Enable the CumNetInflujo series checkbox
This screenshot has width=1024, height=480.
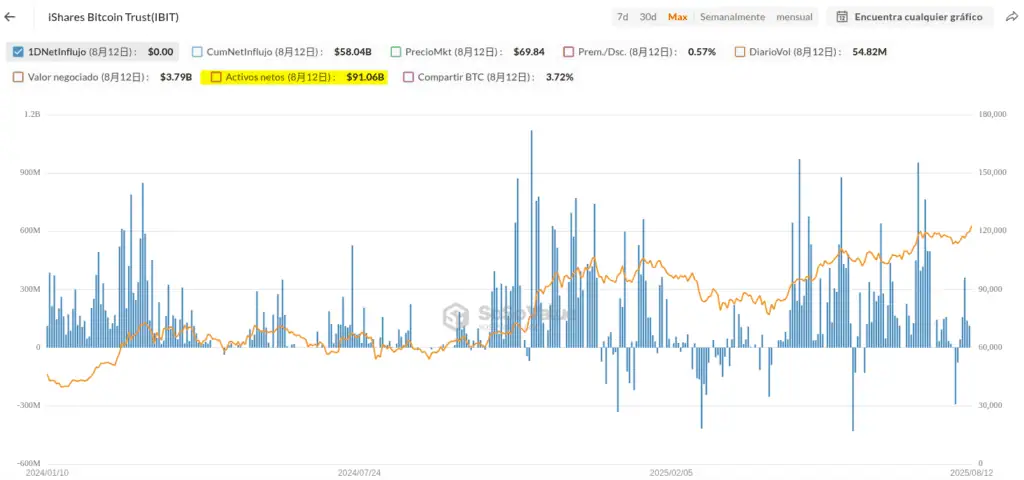point(197,52)
